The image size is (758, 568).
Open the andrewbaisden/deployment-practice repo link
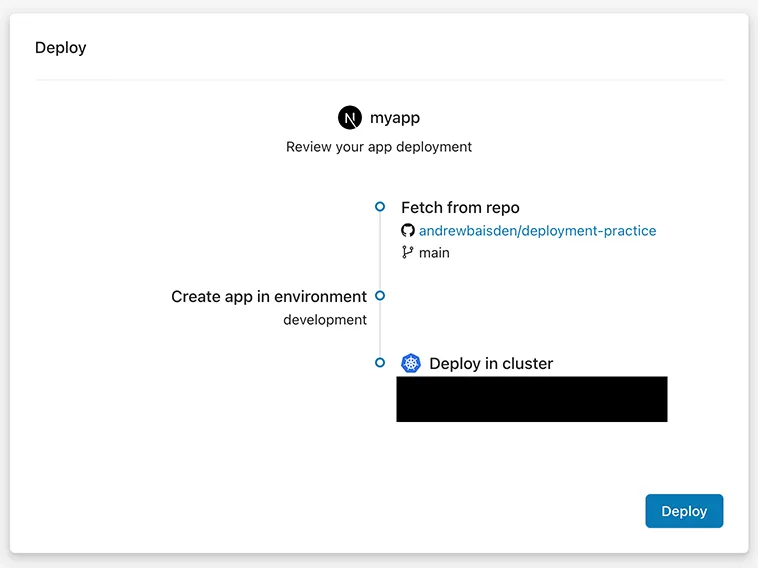[538, 231]
